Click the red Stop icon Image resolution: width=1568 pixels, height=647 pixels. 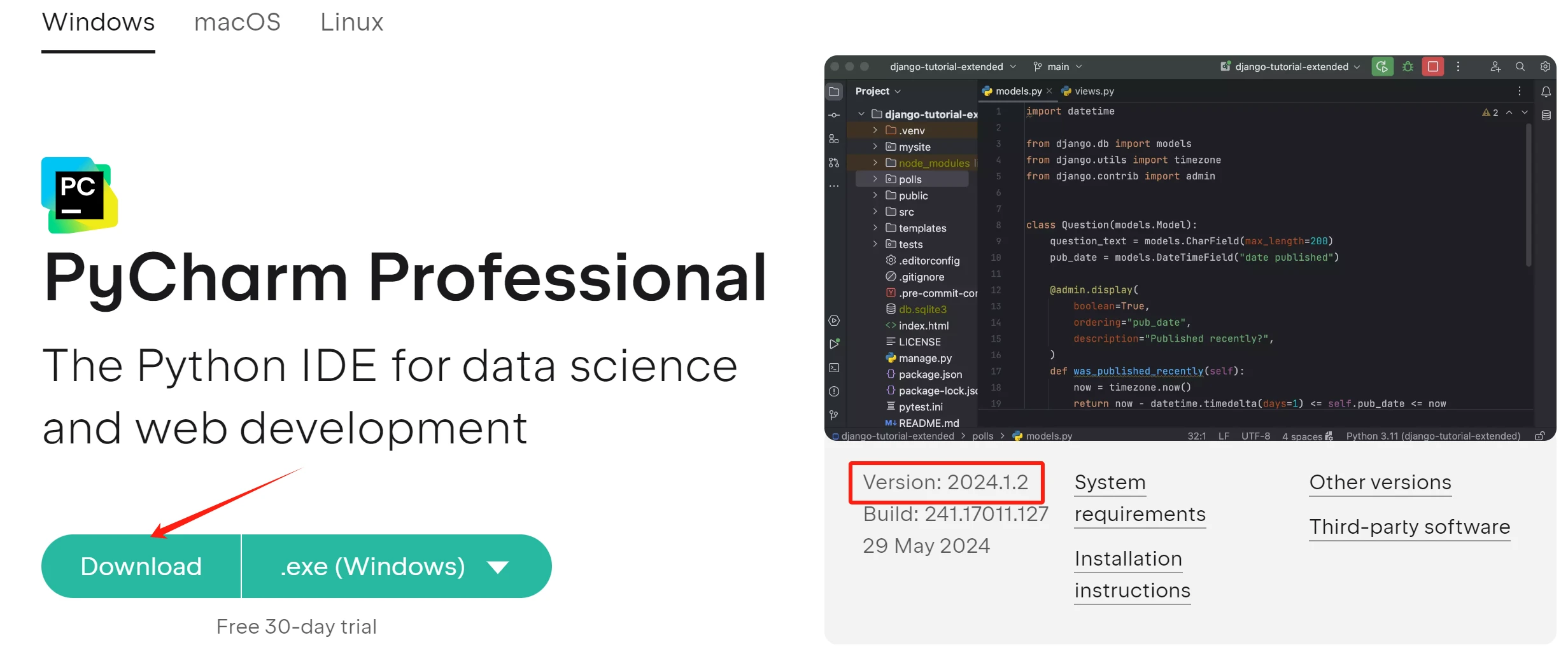pyautogui.click(x=1433, y=67)
